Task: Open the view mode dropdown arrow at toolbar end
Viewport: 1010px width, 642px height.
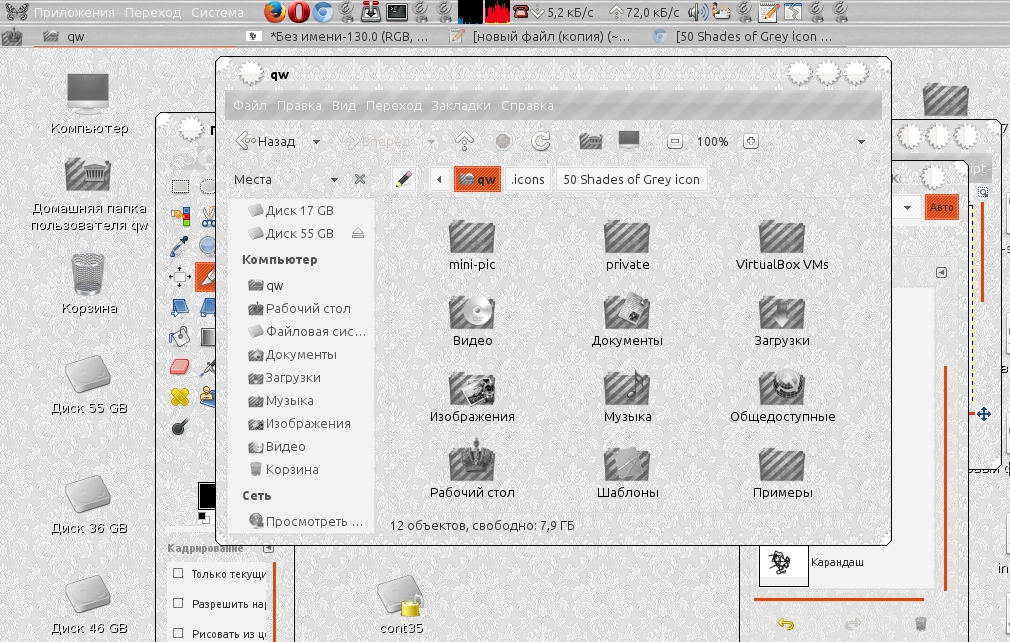Action: [x=861, y=142]
